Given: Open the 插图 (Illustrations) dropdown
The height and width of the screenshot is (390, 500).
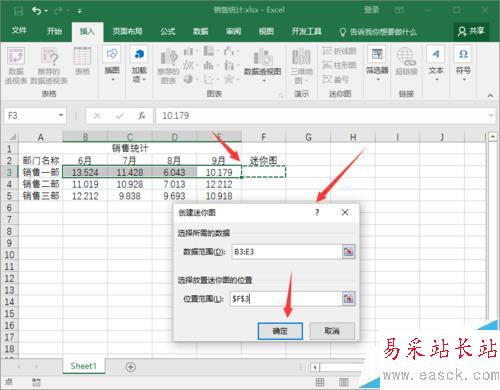Looking at the screenshot, I should click(112, 64).
